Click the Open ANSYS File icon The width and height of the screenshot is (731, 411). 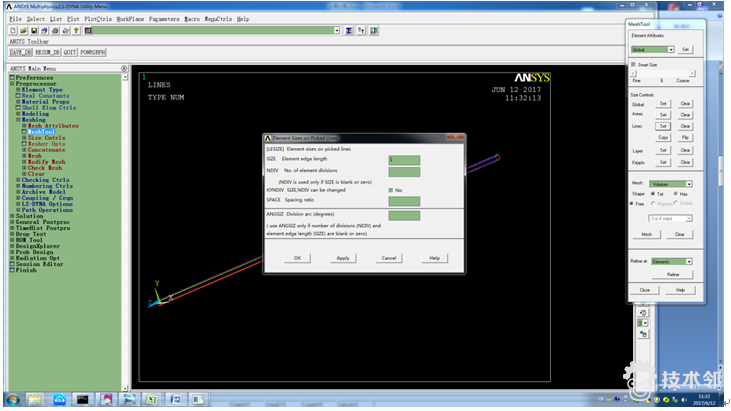(x=23, y=31)
